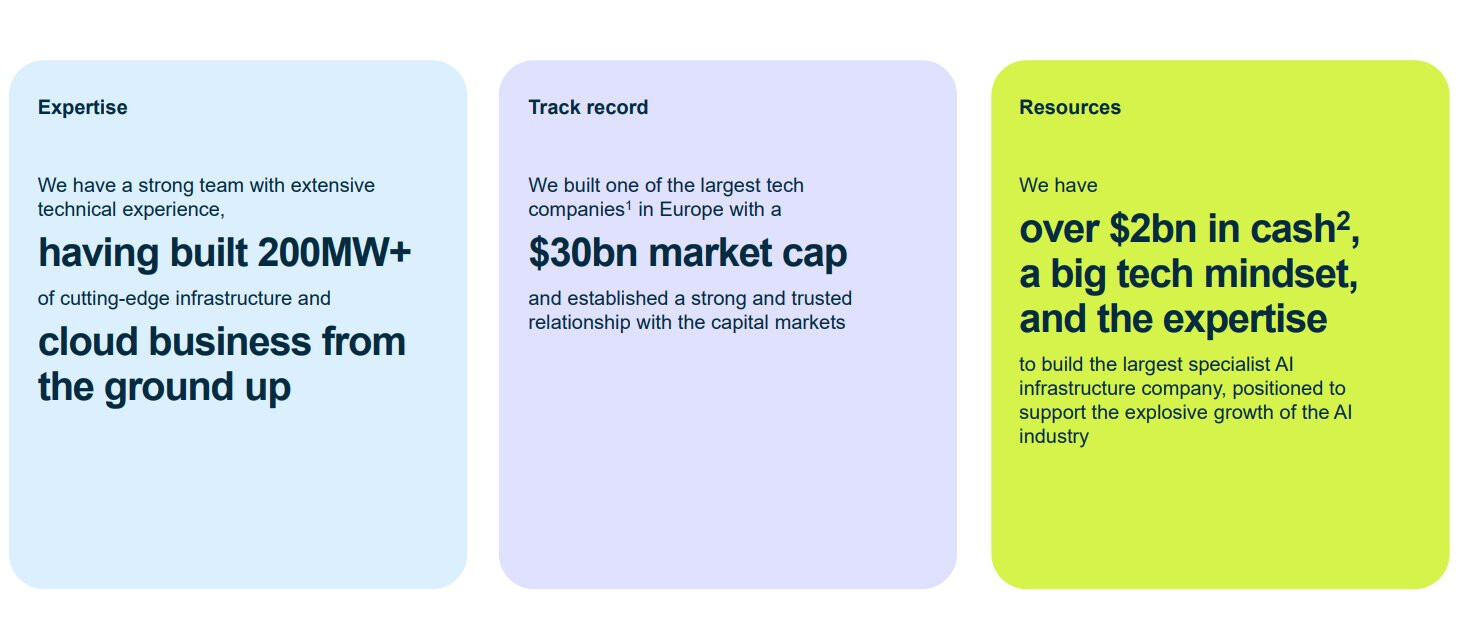
Task: Click the "Resources" card heading
Action: coord(1070,107)
